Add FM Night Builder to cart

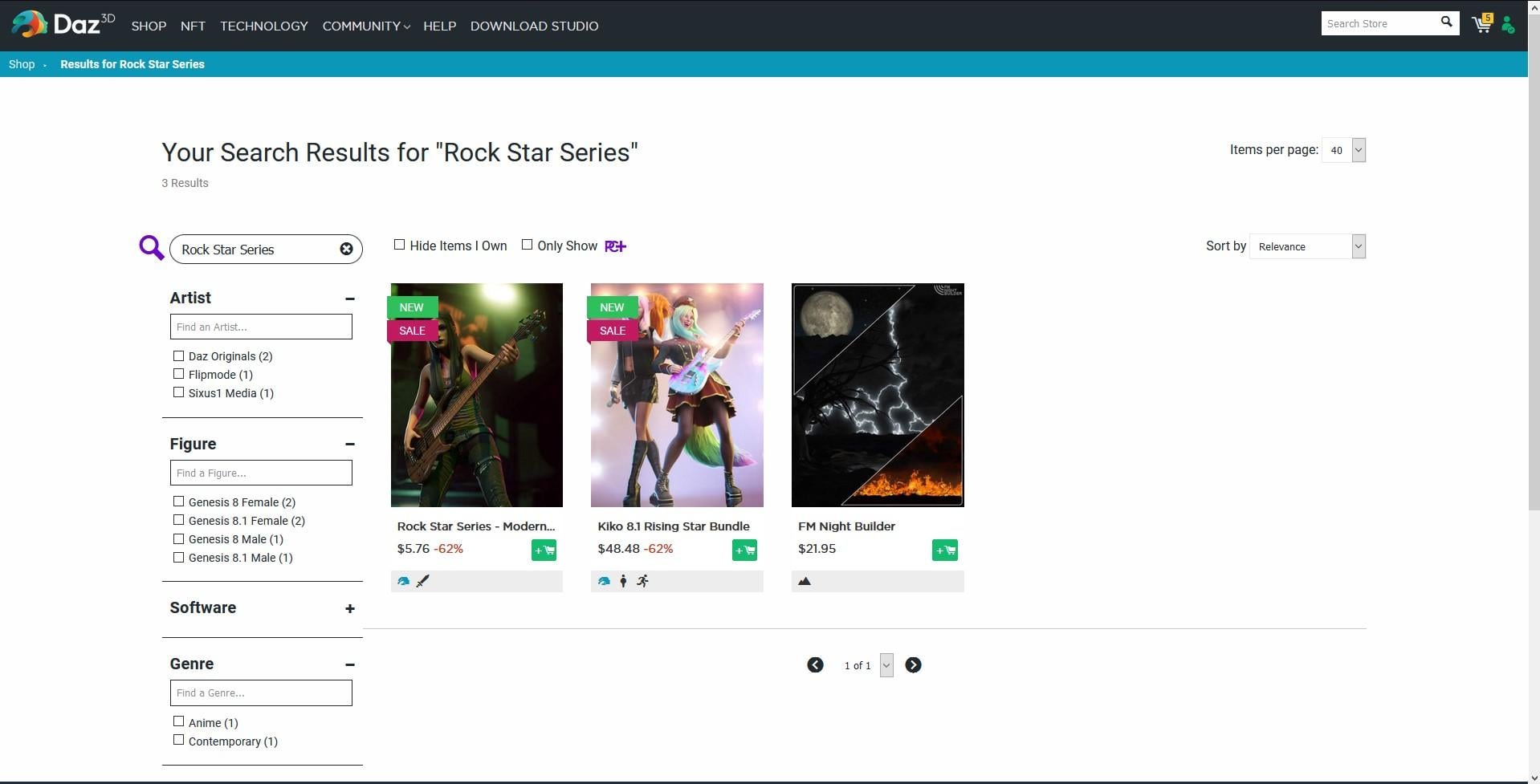(944, 550)
